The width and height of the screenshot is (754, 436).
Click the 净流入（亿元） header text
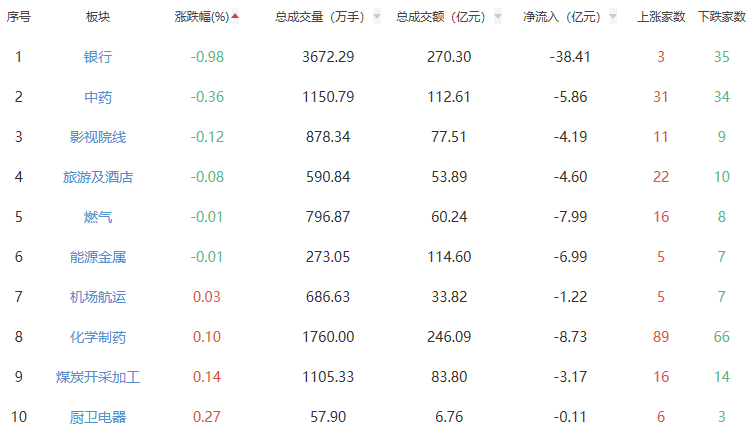click(x=561, y=17)
